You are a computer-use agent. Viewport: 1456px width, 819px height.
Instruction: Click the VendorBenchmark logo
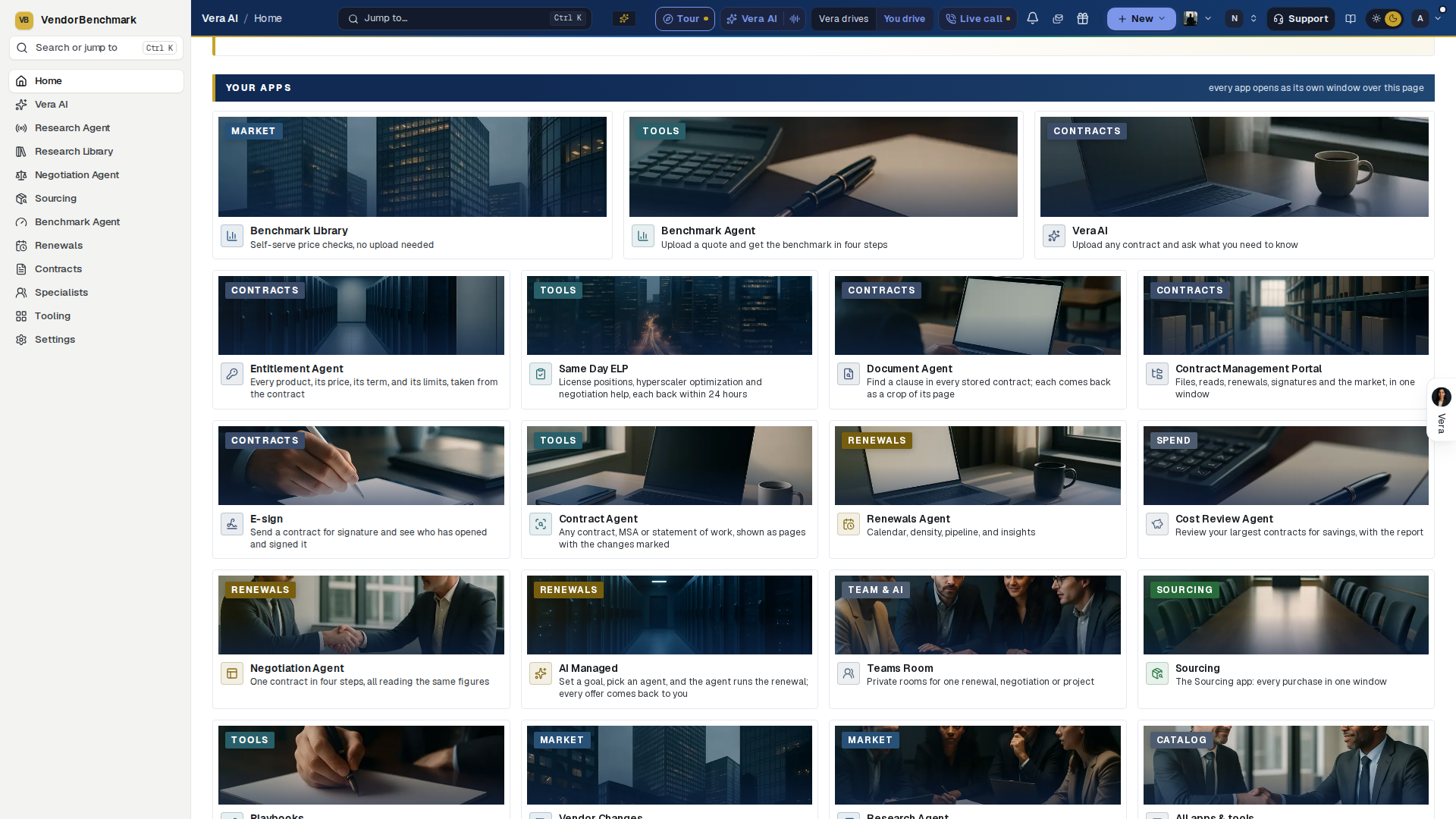(x=24, y=20)
